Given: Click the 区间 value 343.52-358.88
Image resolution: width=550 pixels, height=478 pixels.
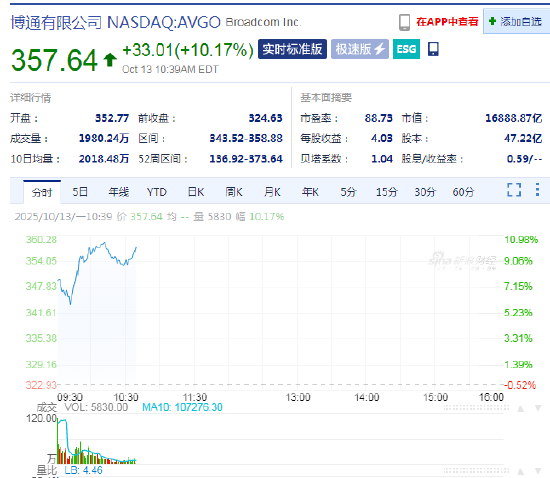Looking at the screenshot, I should [246, 139].
